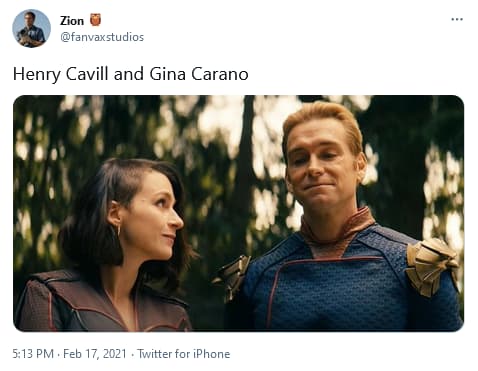The height and width of the screenshot is (371, 478).
Task: Visit the @fanvaxstudios handle link
Action: pyautogui.click(x=102, y=37)
